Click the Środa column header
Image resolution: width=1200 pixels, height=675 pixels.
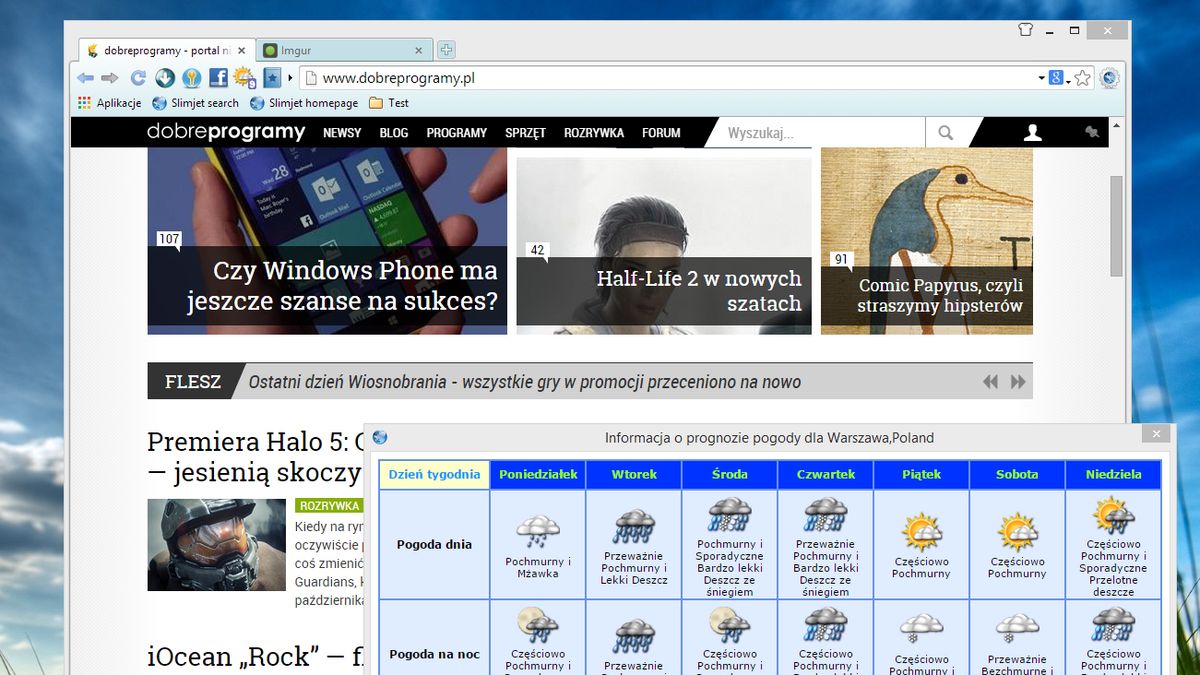[730, 474]
